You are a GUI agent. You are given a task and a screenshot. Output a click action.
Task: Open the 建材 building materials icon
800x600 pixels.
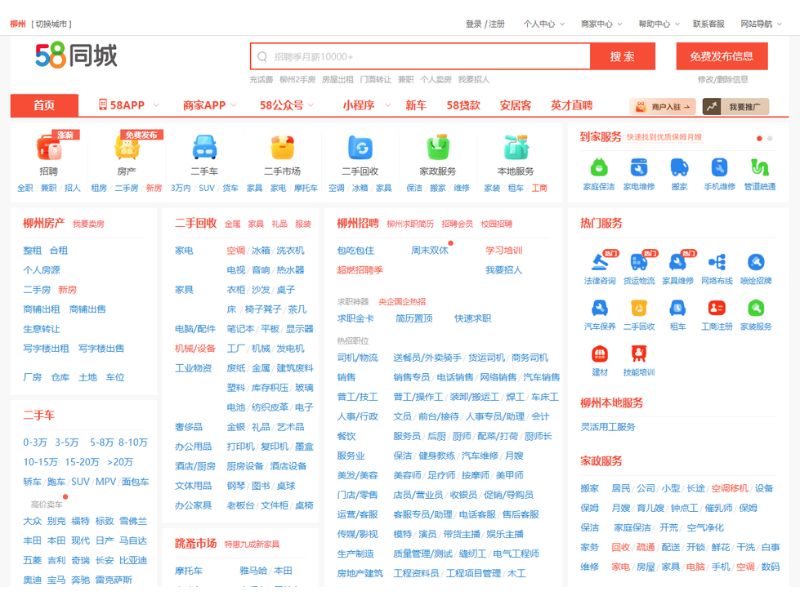(600, 354)
